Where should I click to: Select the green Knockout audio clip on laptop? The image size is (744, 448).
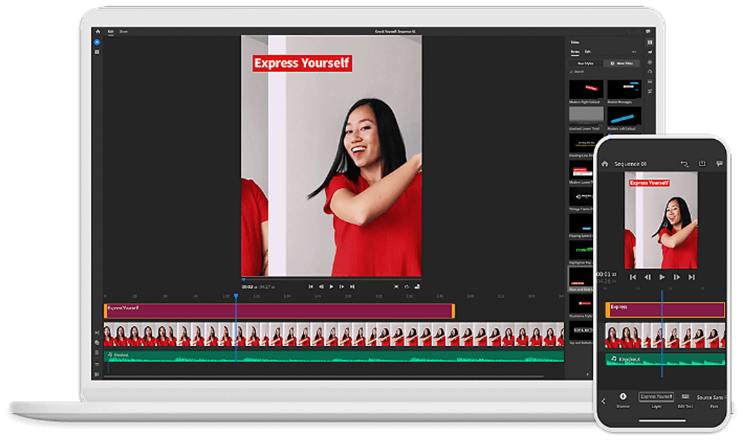[x=334, y=357]
